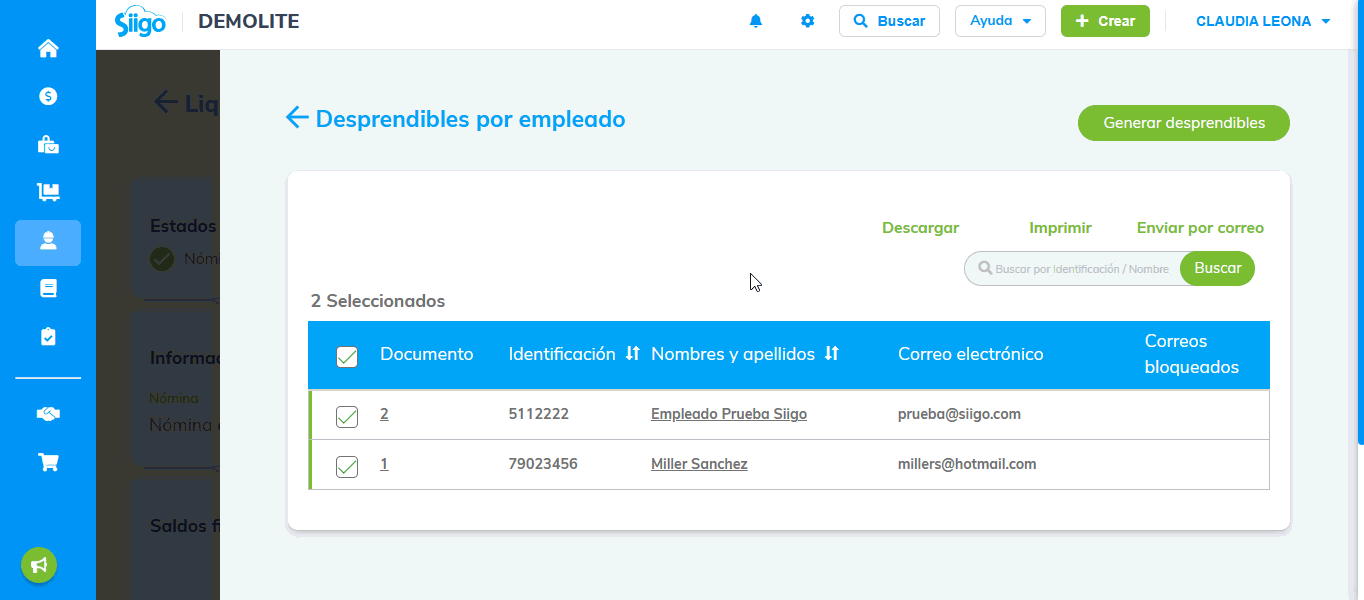Screen dimensions: 1364x600
Task: Uncheck the Empleado Prueba Siigo row checkbox
Action: [347, 416]
